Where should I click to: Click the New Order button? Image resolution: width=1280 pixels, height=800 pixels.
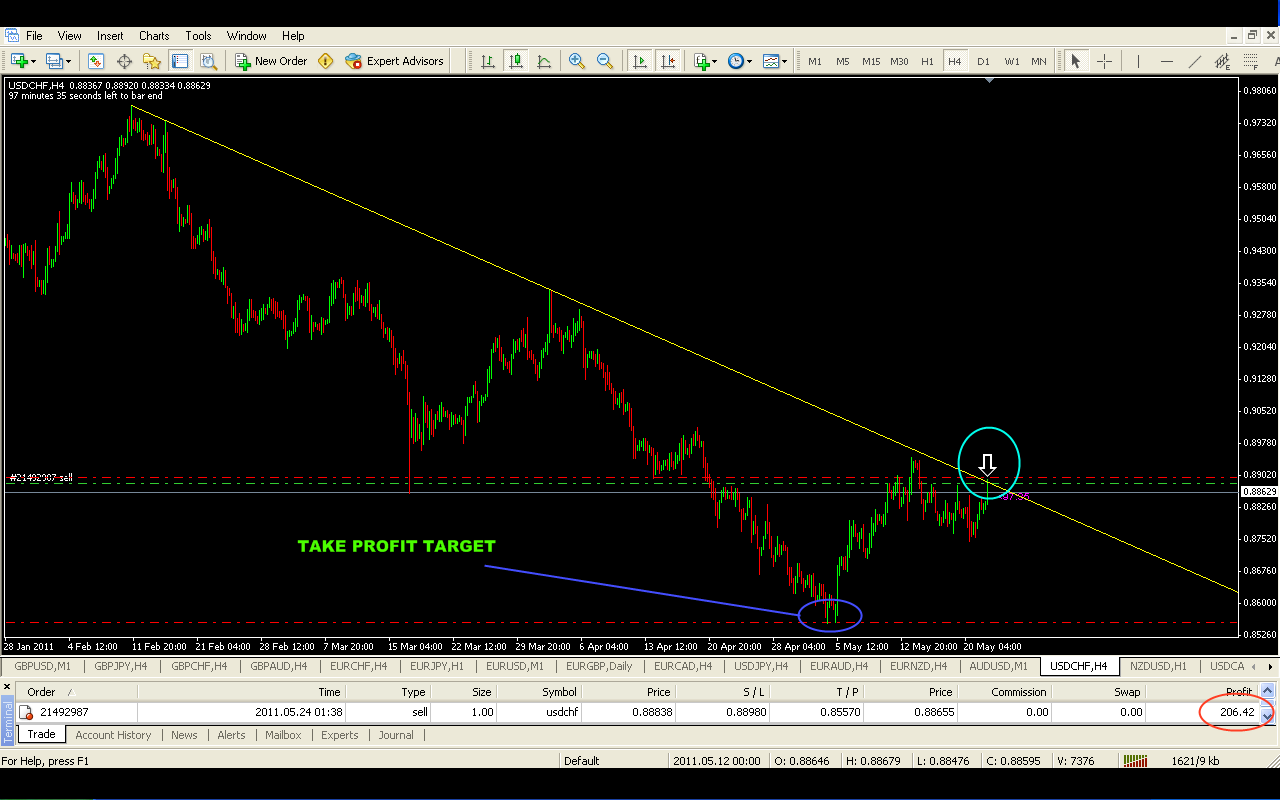click(x=271, y=61)
